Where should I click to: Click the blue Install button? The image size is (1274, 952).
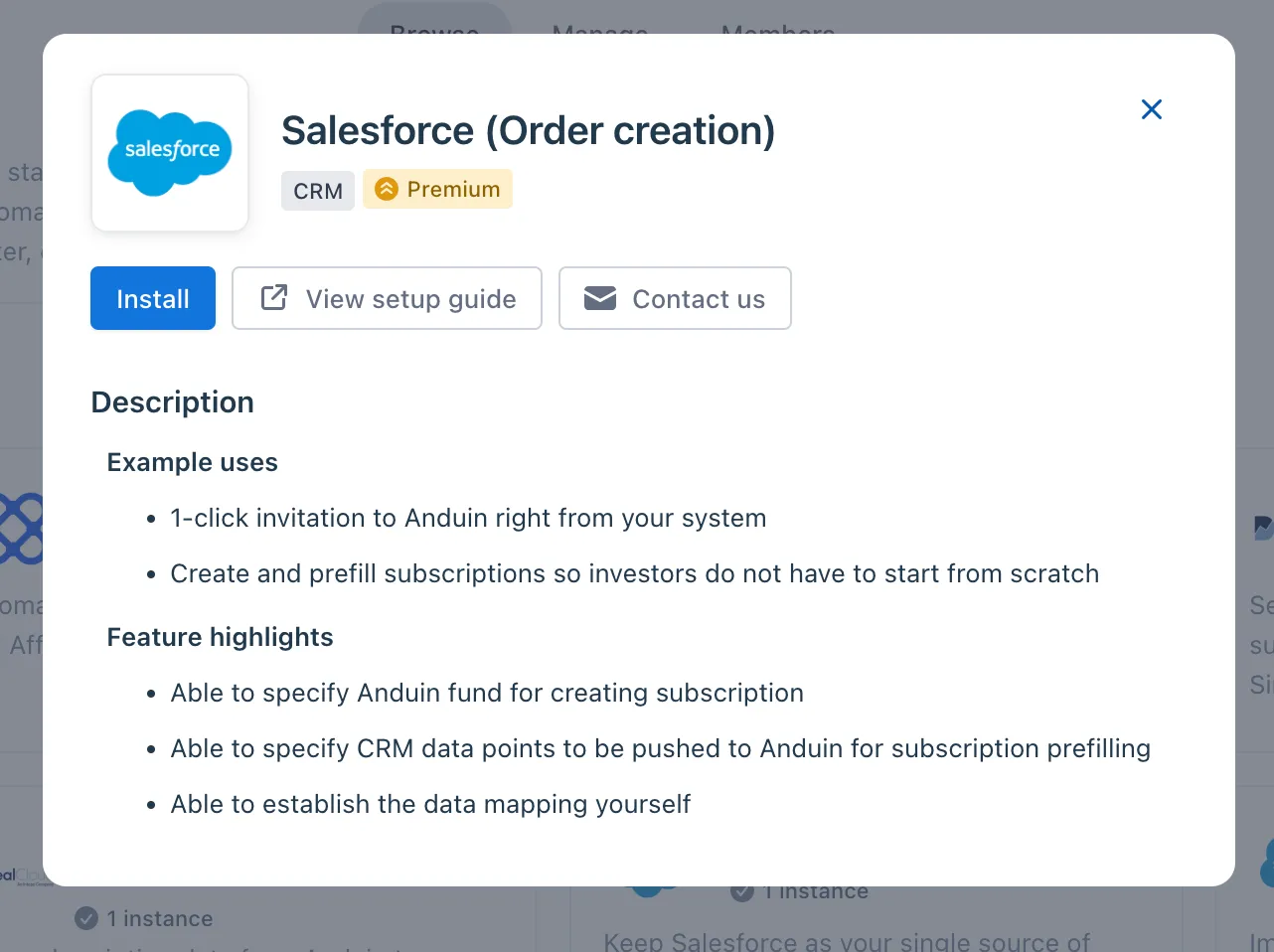(x=153, y=298)
